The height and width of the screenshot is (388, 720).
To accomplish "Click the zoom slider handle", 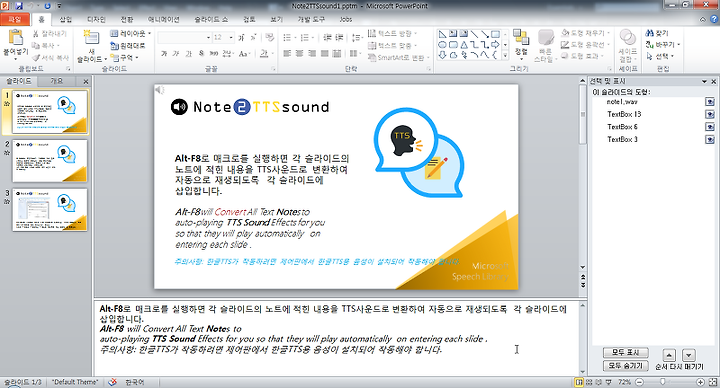I will click(x=663, y=382).
